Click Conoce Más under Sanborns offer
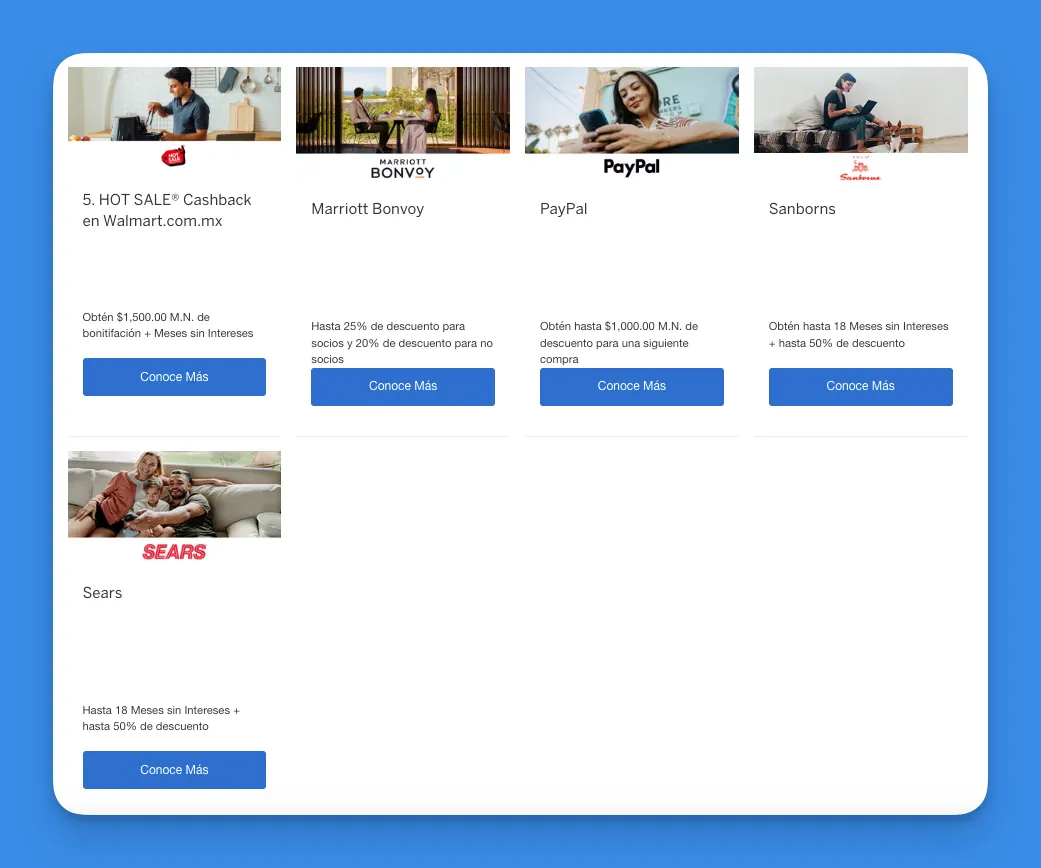This screenshot has height=868, width=1041. [x=860, y=387]
